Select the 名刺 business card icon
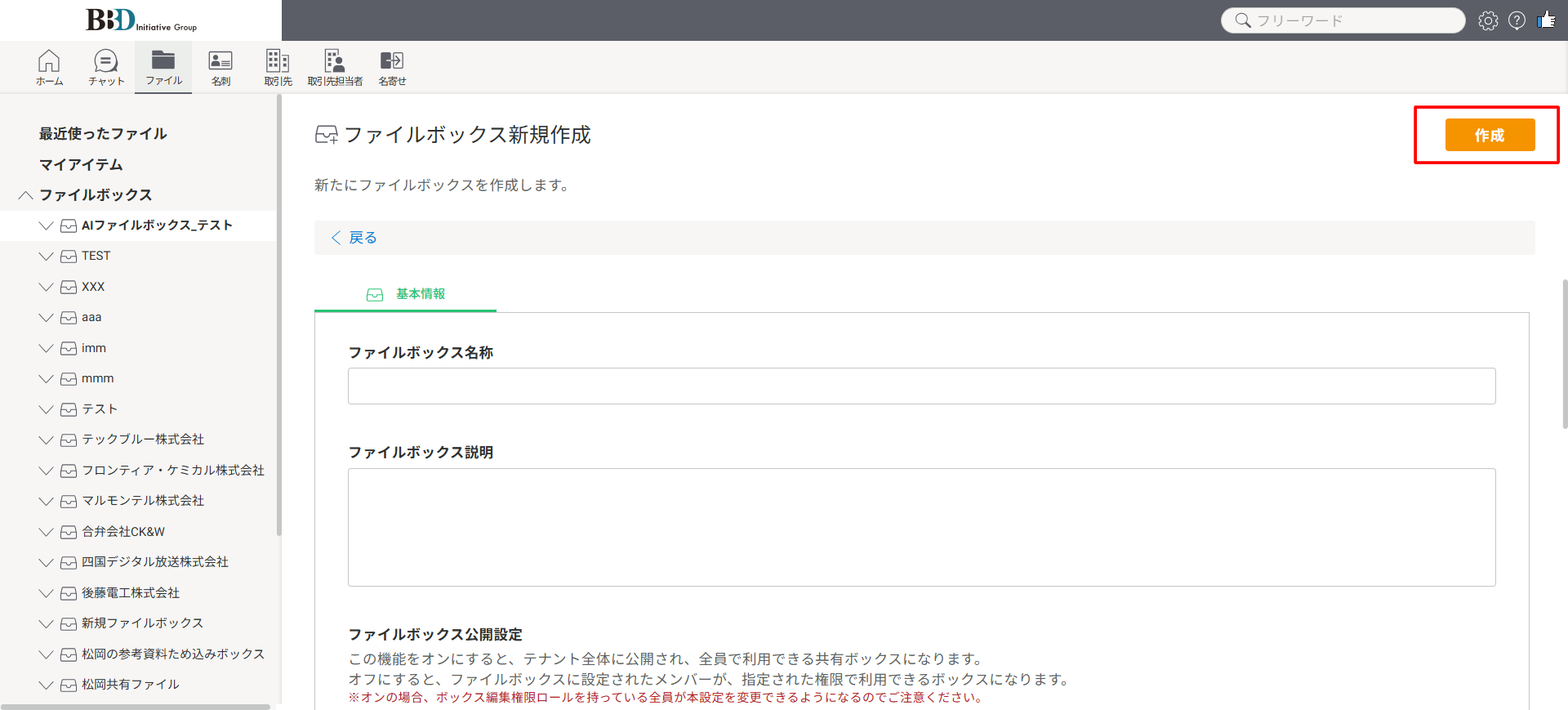The height and width of the screenshot is (710, 1568). tap(220, 67)
